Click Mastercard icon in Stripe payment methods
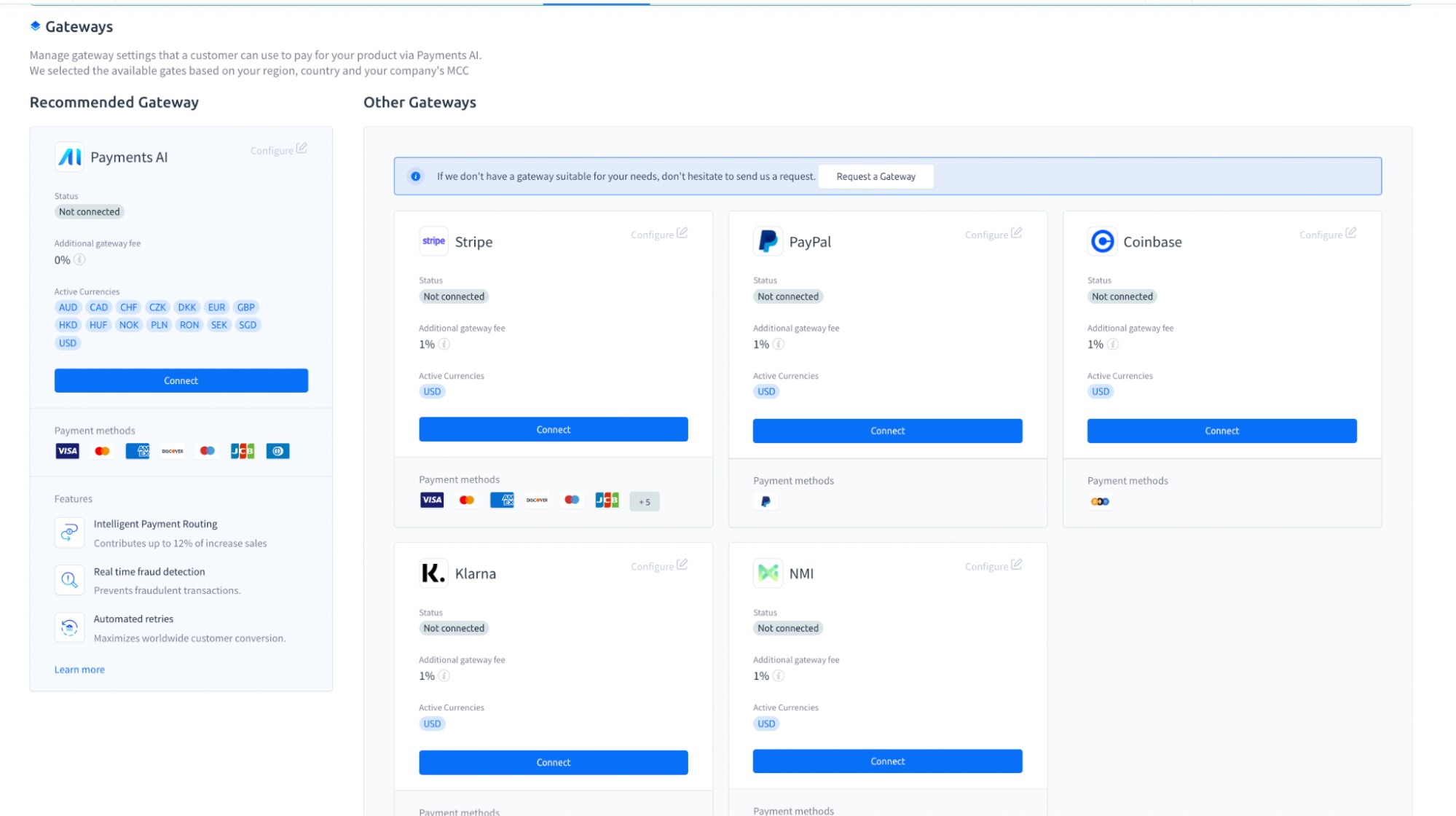This screenshot has height=816, width=1456. tap(467, 500)
